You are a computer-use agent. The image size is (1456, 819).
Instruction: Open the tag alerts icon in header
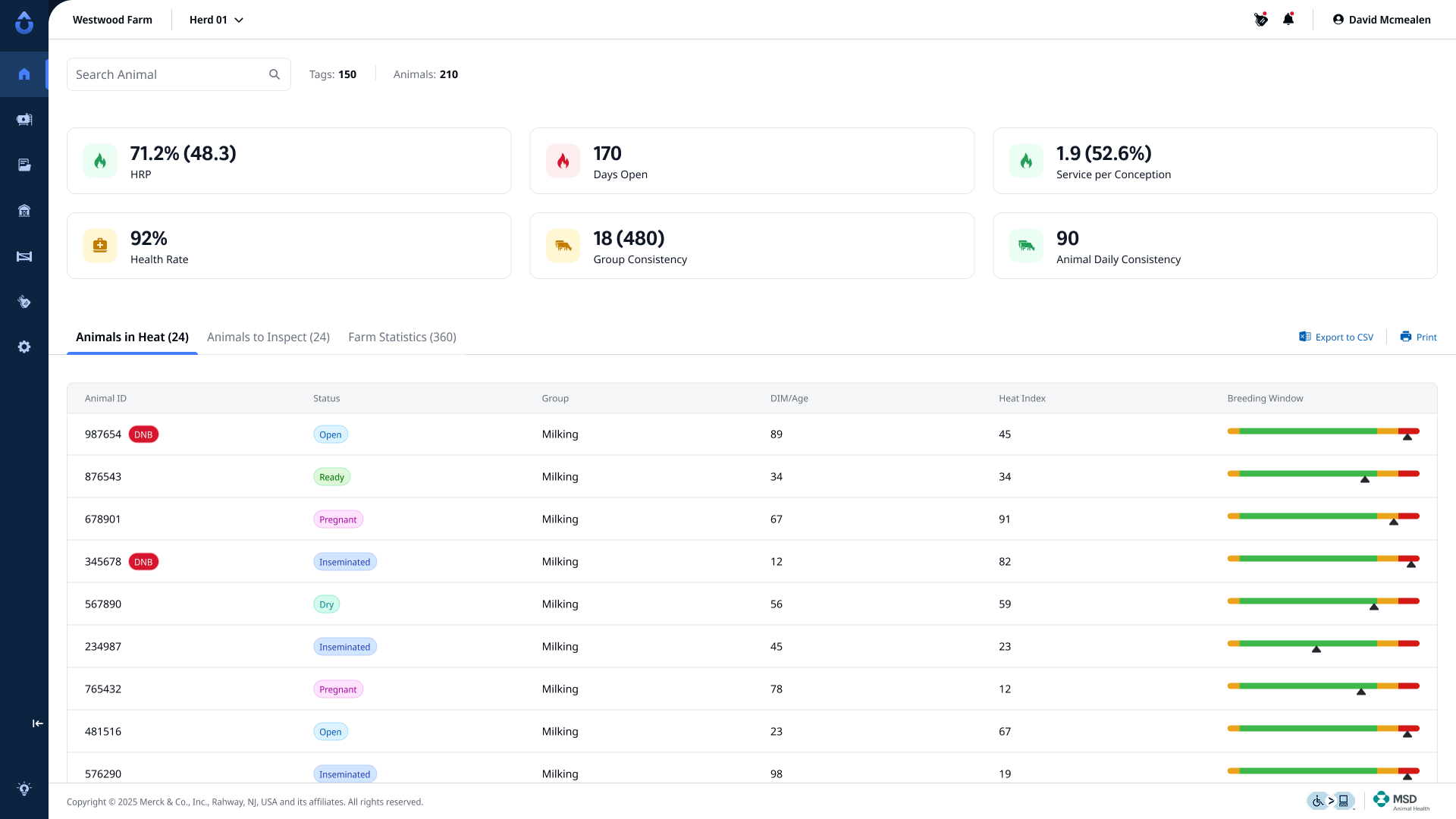pos(1261,20)
